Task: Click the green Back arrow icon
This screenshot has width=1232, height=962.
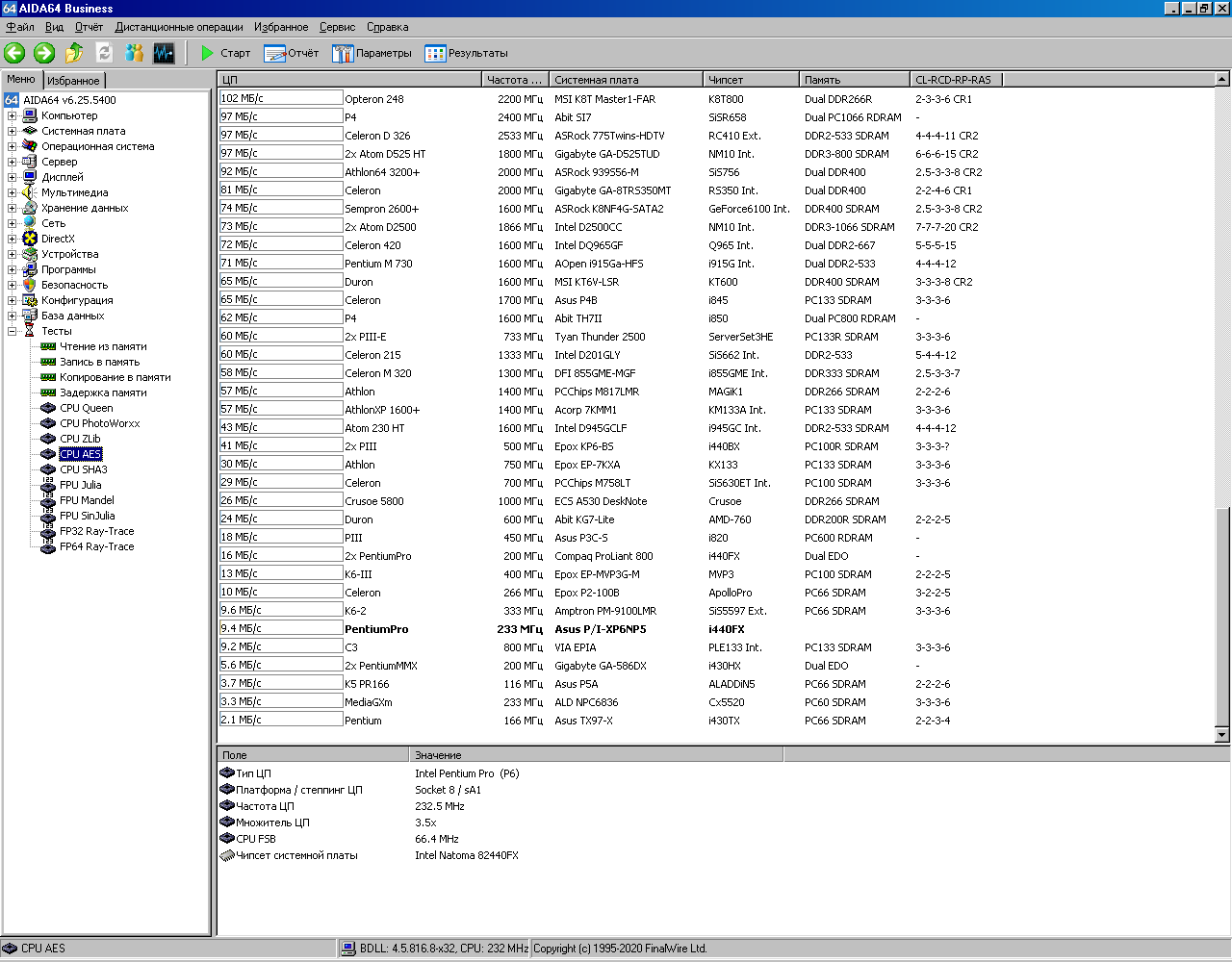Action: point(14,53)
